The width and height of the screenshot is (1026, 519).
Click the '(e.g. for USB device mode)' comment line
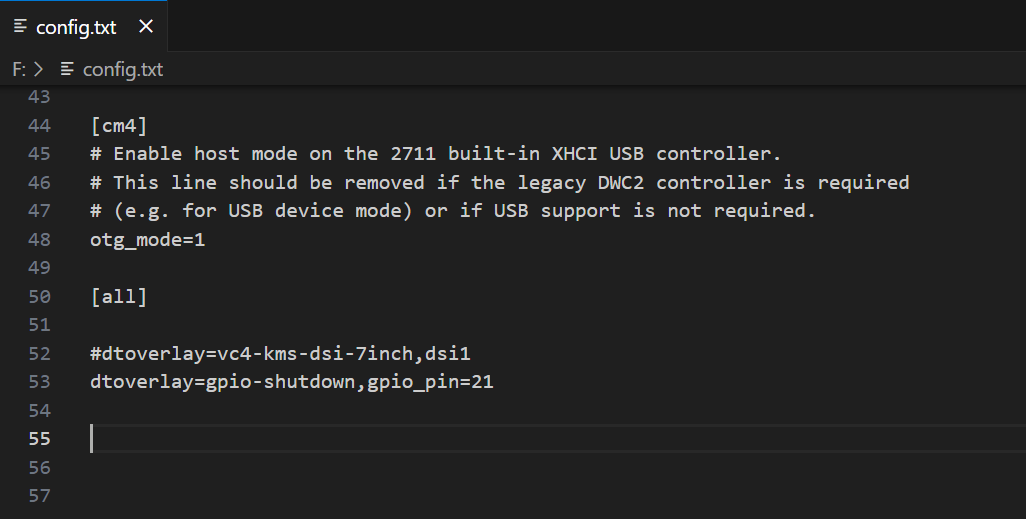click(452, 211)
